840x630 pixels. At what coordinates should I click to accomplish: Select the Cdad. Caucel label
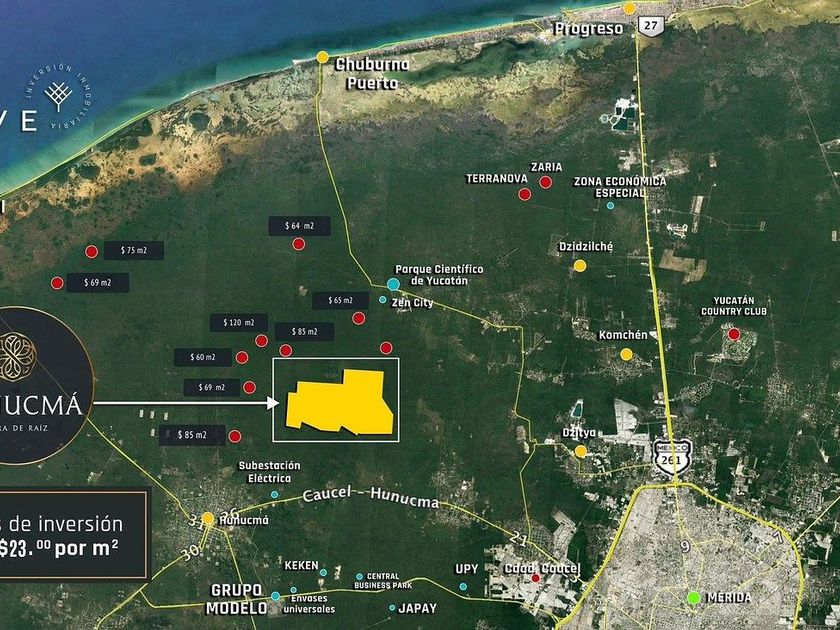pos(542,568)
